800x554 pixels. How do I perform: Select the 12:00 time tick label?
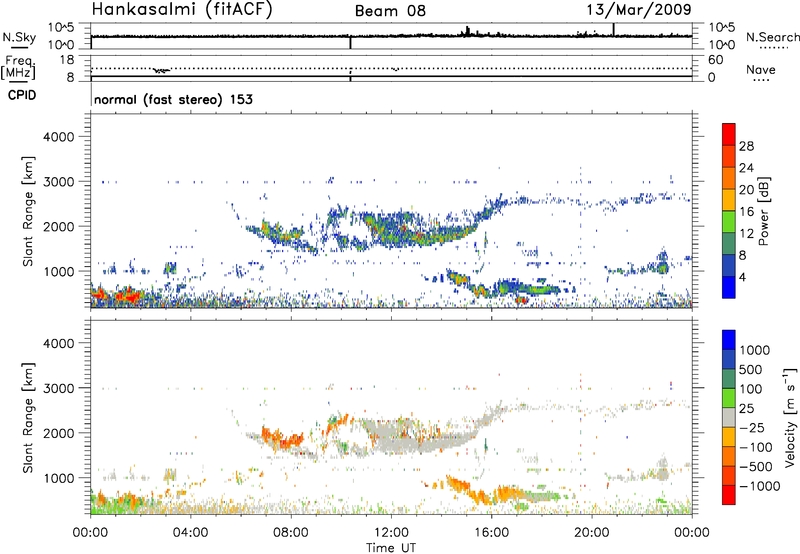pos(391,533)
